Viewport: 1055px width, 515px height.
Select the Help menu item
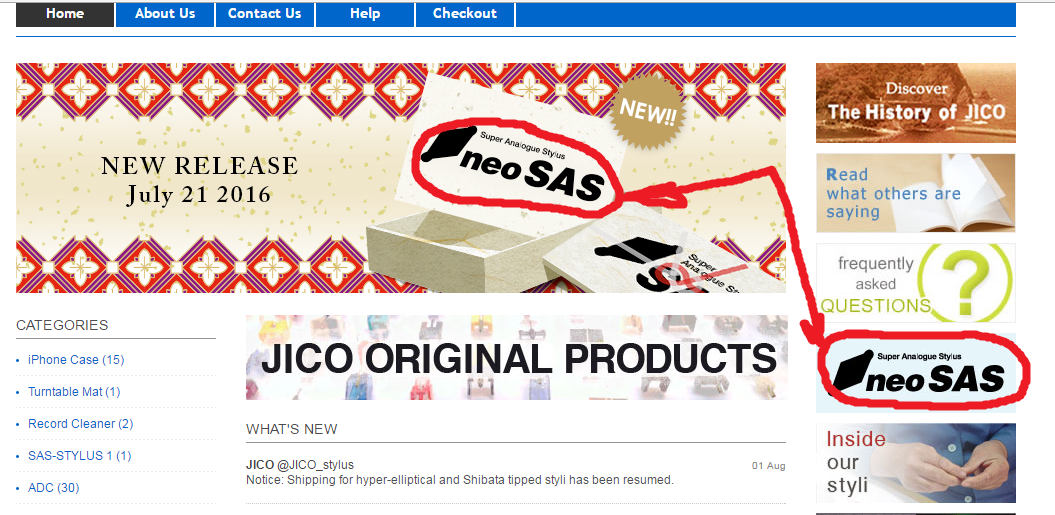tap(365, 14)
